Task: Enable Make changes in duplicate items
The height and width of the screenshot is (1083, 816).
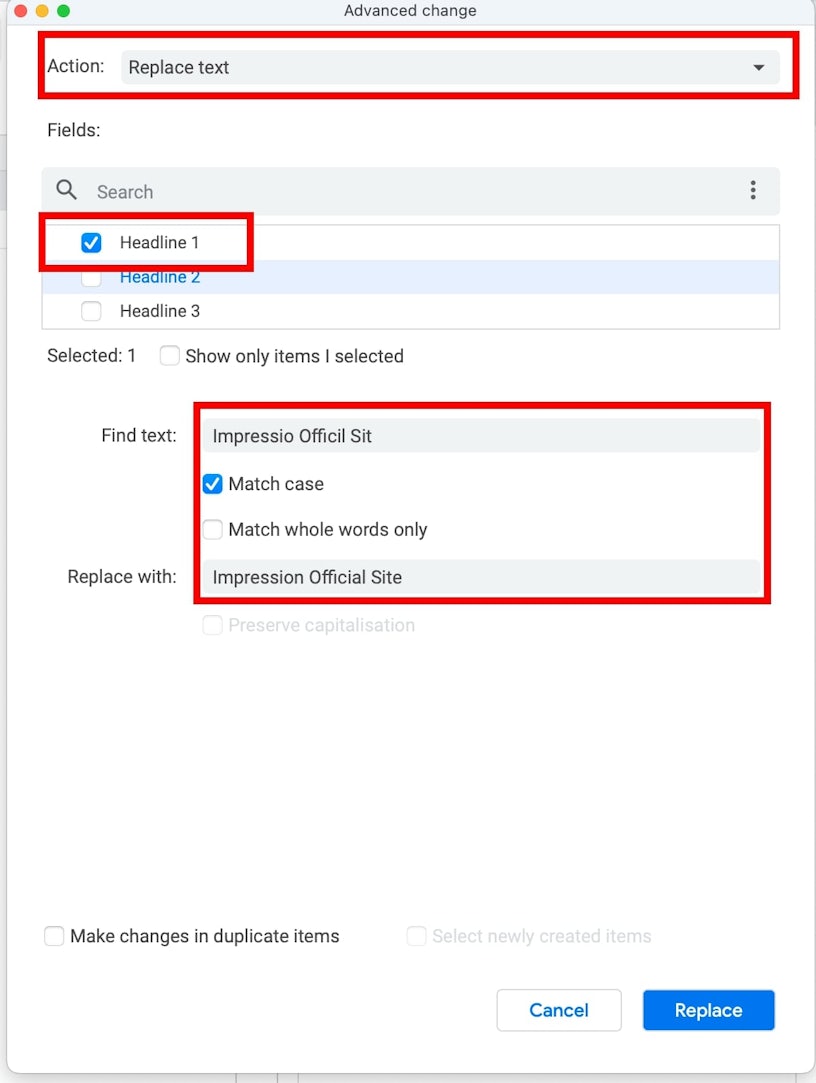Action: [54, 937]
